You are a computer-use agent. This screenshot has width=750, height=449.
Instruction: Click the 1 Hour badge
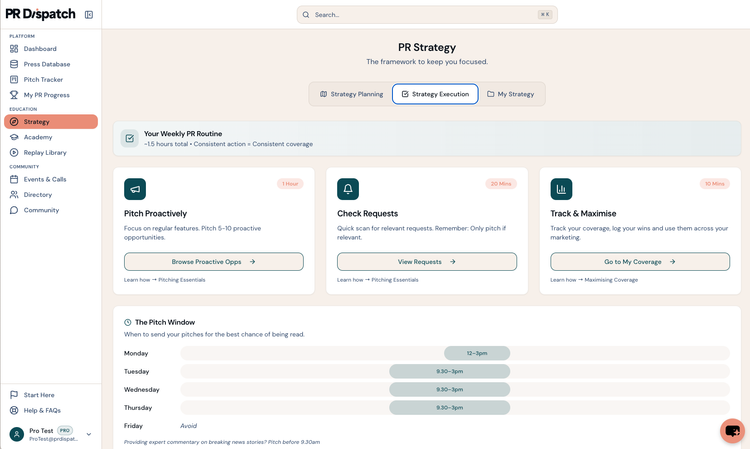290,184
